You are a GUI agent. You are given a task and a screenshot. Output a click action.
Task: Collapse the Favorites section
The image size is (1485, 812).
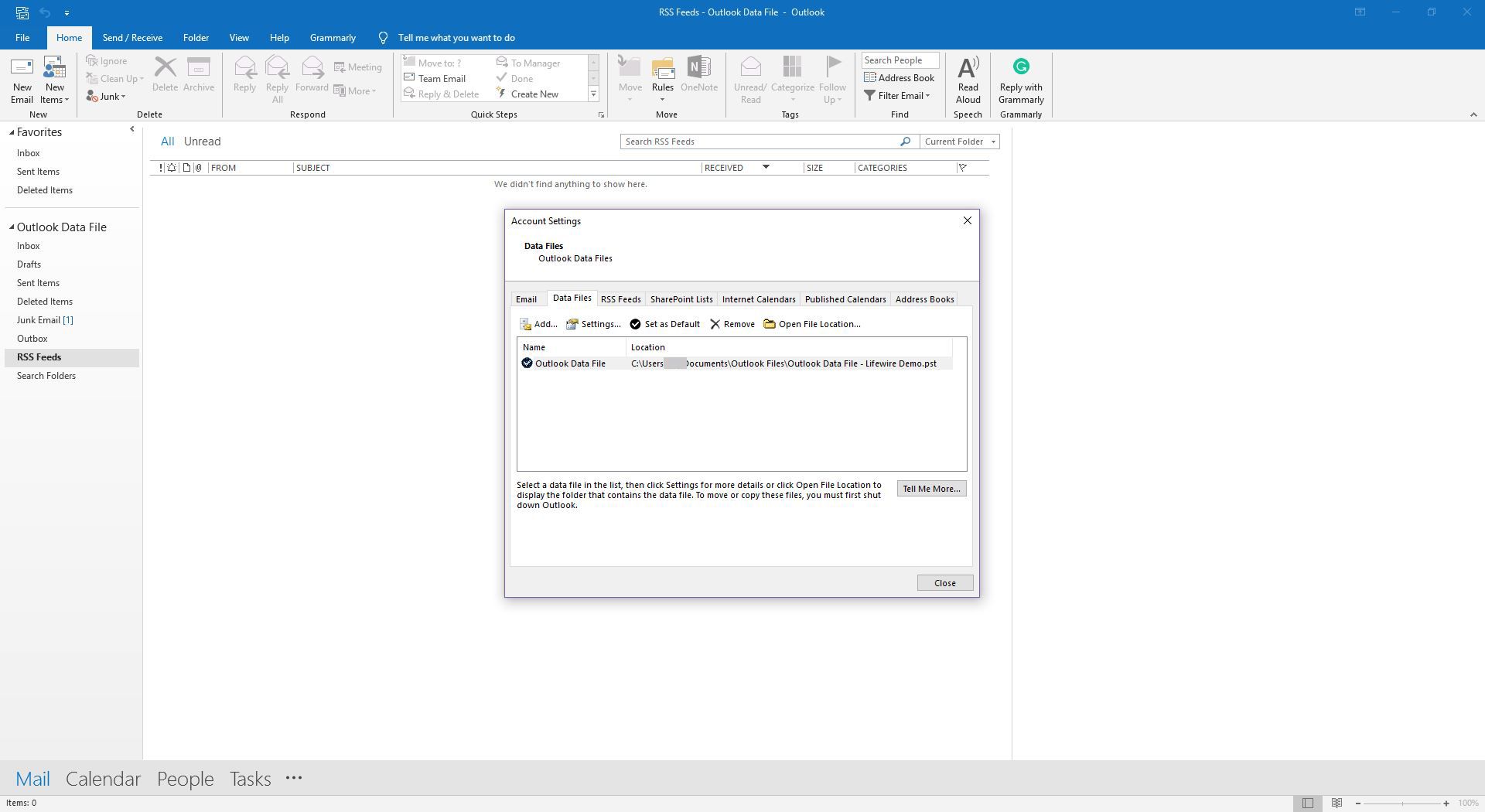[12, 133]
